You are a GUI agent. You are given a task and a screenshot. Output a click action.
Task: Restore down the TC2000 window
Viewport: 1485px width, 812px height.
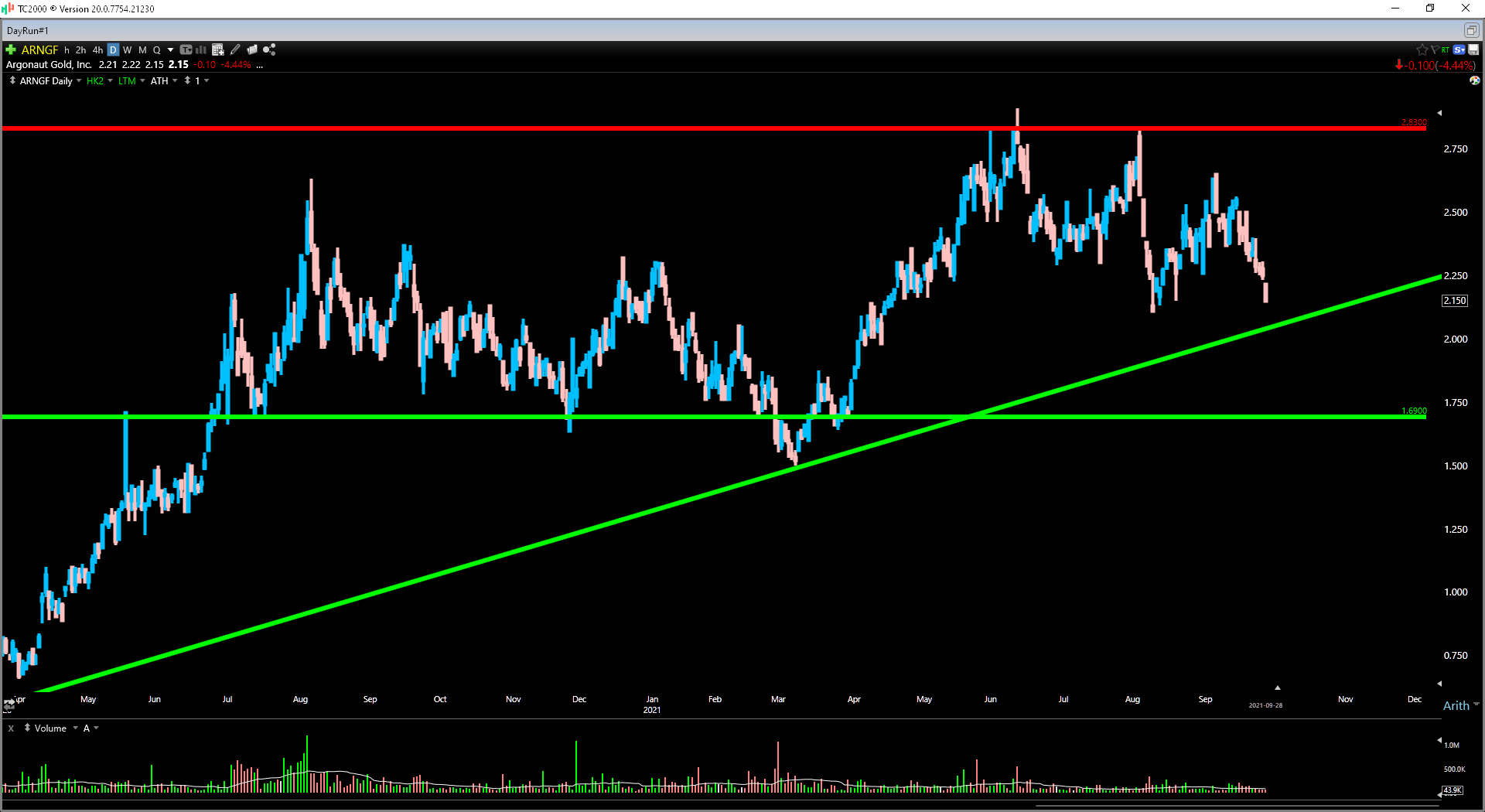[1430, 9]
